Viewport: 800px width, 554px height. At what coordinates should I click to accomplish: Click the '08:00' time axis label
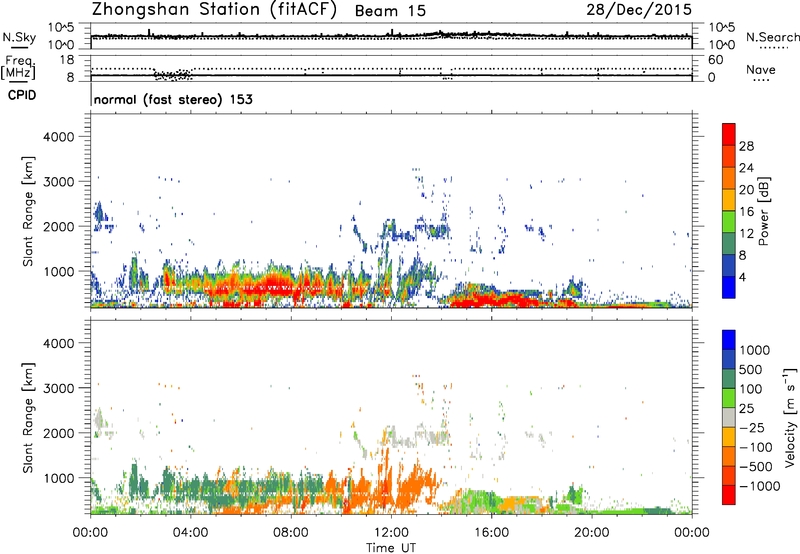tap(291, 533)
